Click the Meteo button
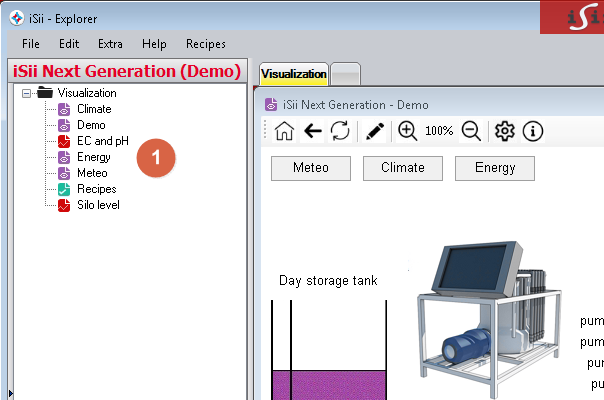 coord(311,168)
